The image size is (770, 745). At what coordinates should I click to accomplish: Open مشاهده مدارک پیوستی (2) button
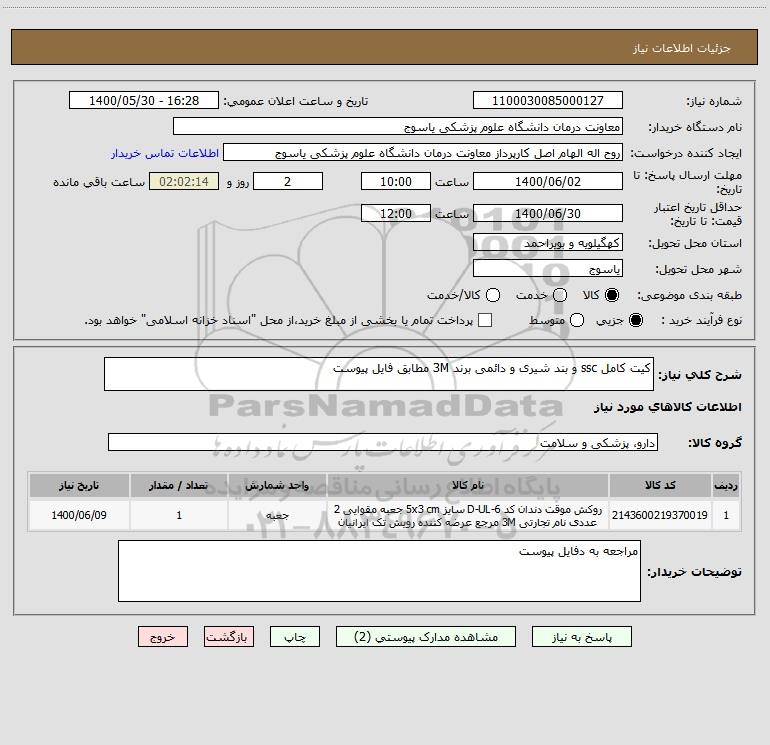coord(426,637)
